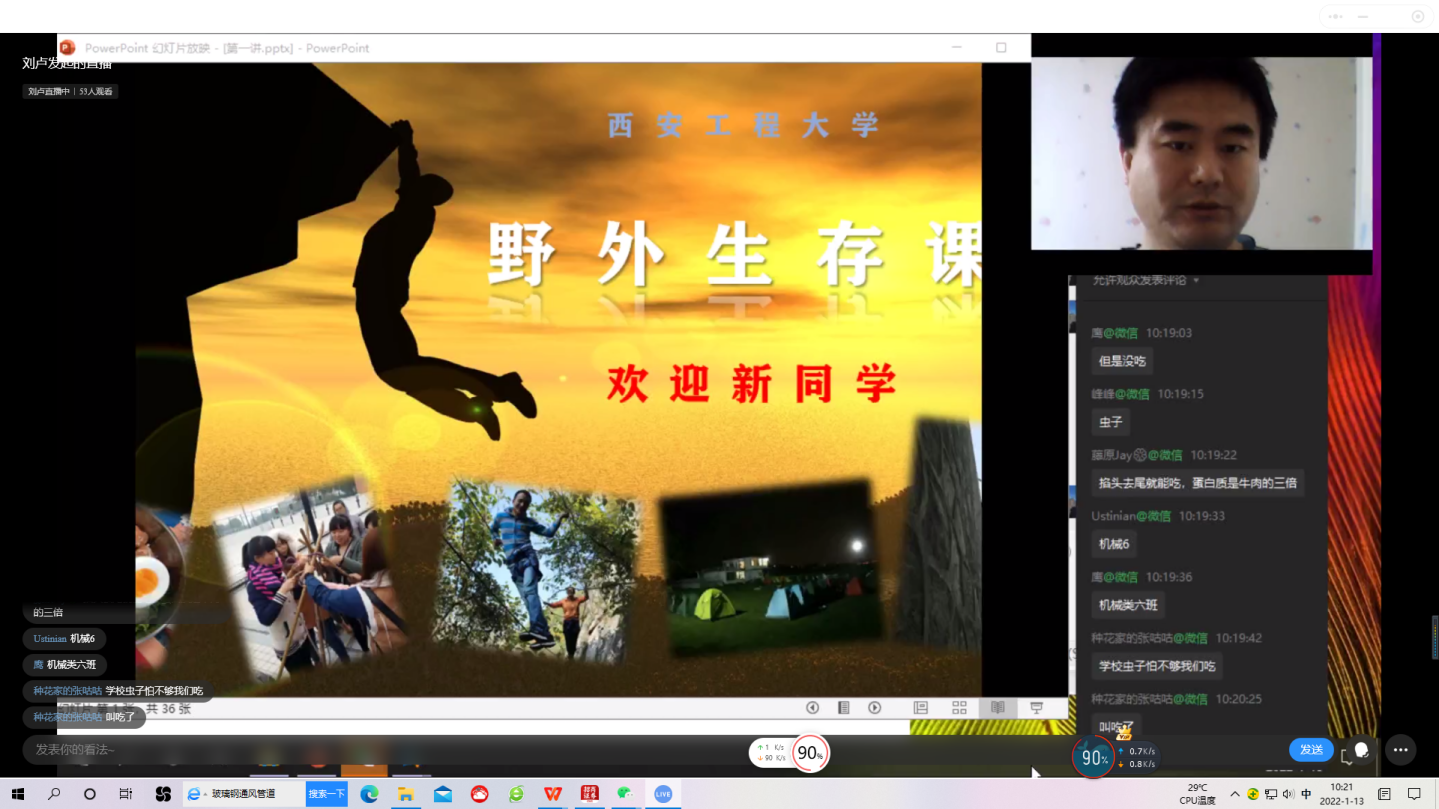Click the 西安工程大学 title text
This screenshot has width=1439, height=809.
[743, 125]
